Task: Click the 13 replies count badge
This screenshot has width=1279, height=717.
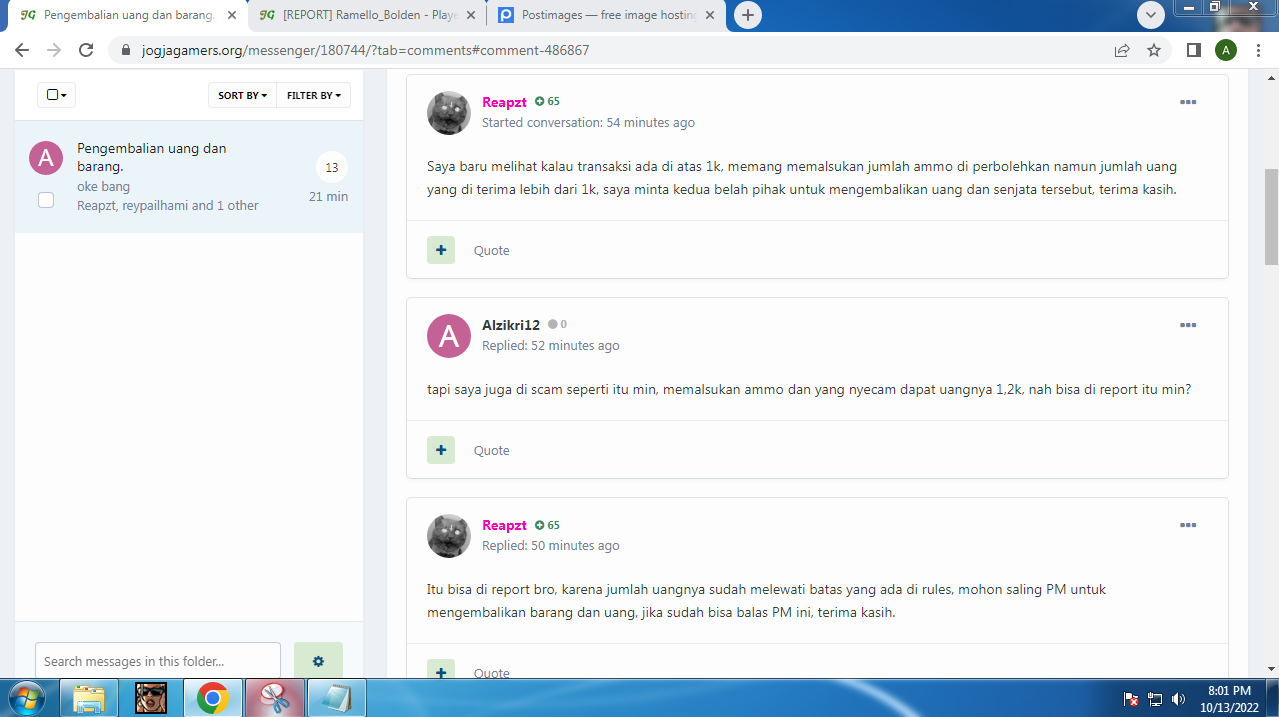Action: [332, 167]
